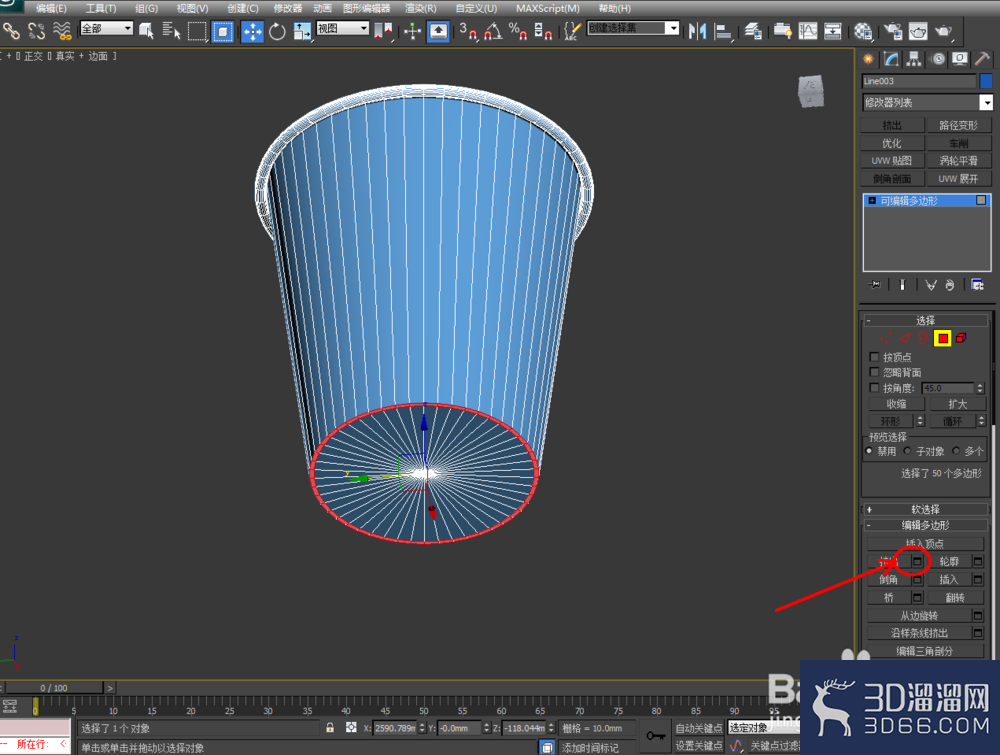Select 禁用 preview radio button
The width and height of the screenshot is (1000, 755).
[869, 451]
